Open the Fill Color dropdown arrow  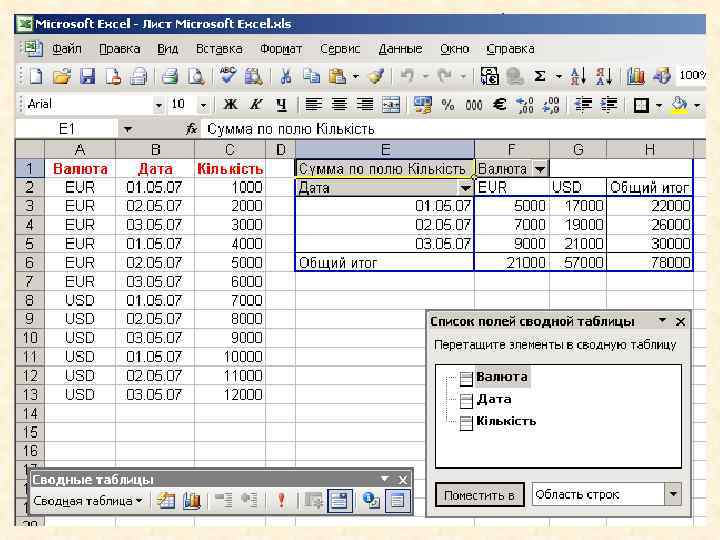pos(697,105)
